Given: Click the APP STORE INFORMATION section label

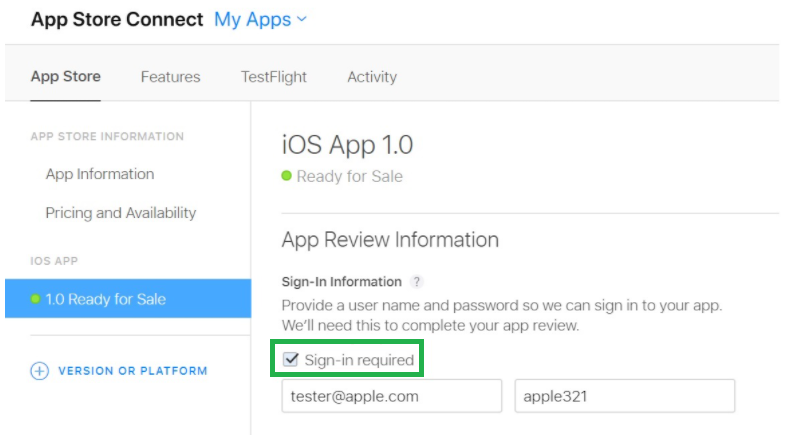Looking at the screenshot, I should coord(107,136).
